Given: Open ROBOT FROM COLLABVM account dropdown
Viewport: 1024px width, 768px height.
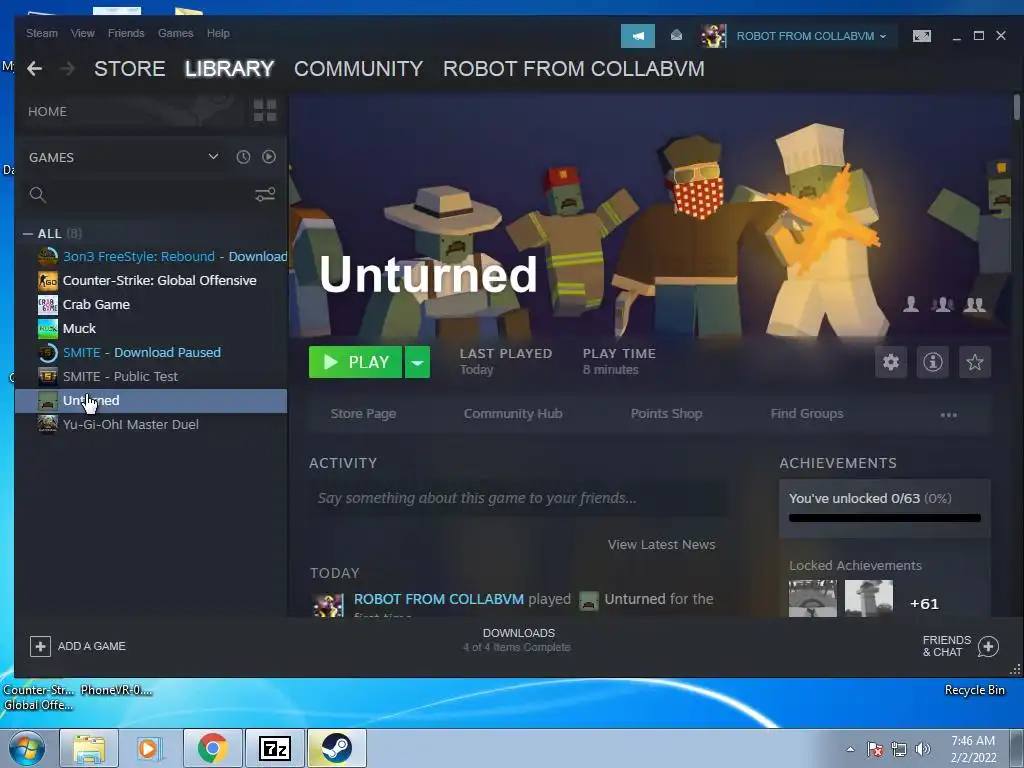Looking at the screenshot, I should (811, 36).
